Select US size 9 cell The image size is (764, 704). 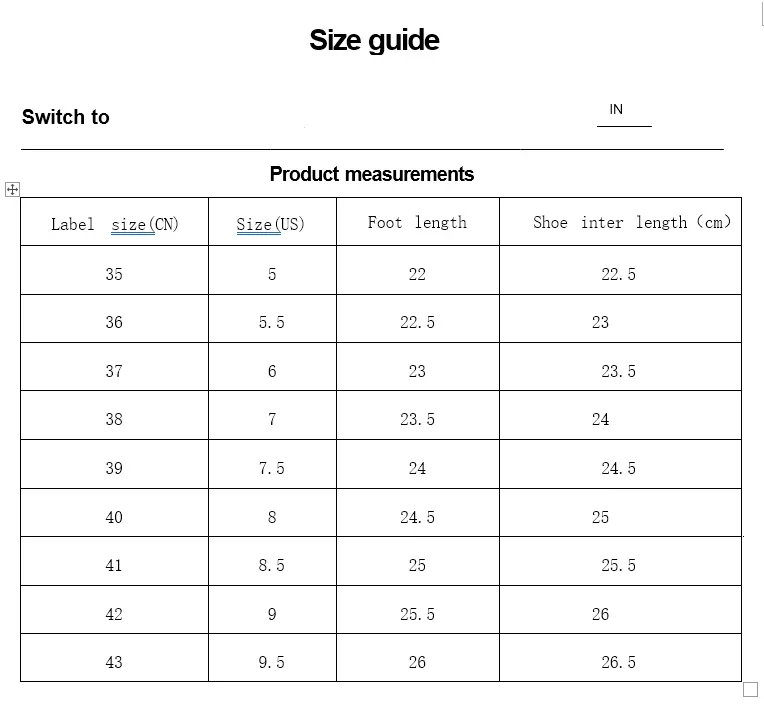[x=272, y=610]
